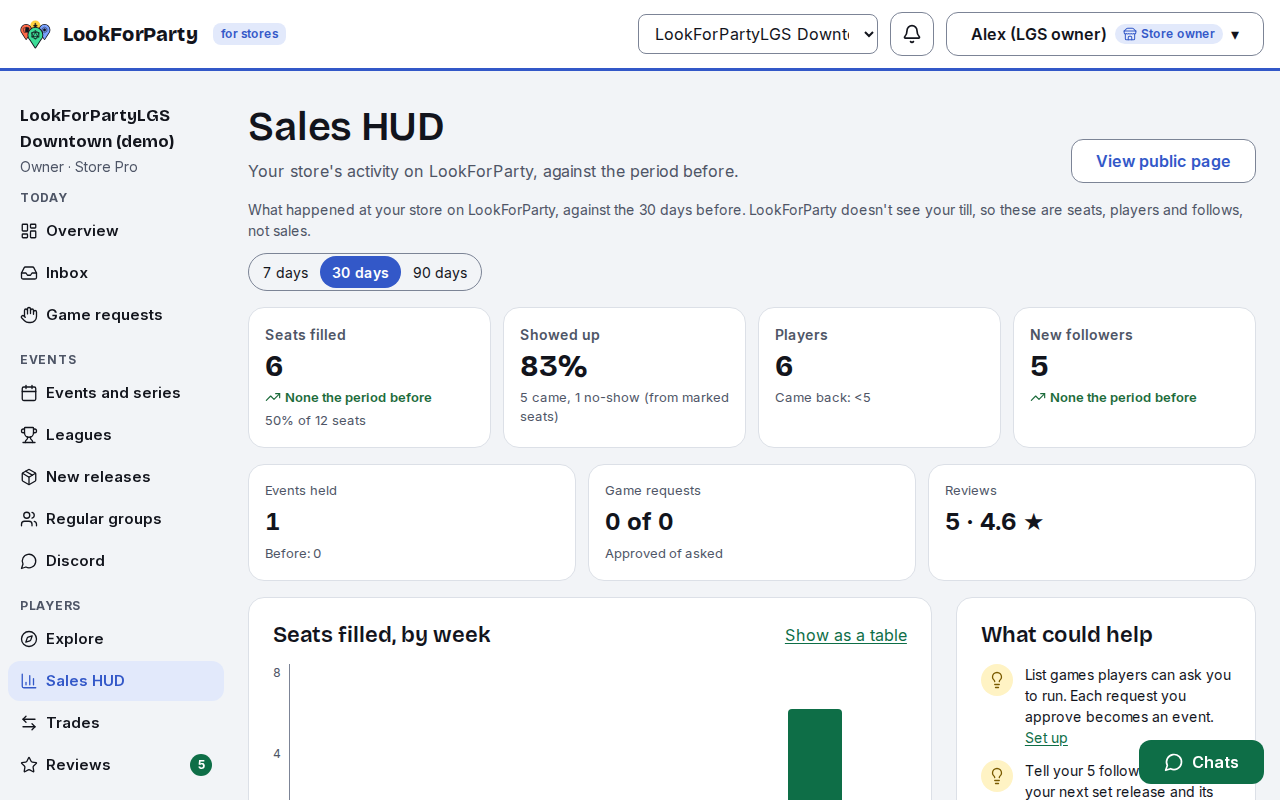Image resolution: width=1280 pixels, height=800 pixels.
Task: Click Show as a table link
Action: (x=846, y=635)
